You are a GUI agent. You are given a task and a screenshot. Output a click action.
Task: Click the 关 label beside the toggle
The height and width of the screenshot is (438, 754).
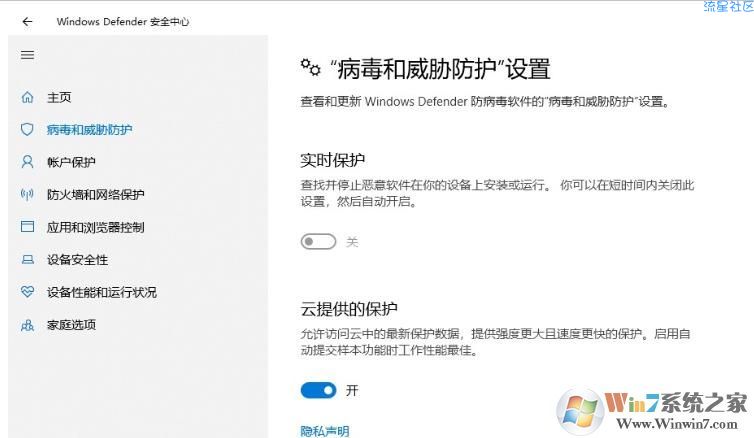[352, 242]
